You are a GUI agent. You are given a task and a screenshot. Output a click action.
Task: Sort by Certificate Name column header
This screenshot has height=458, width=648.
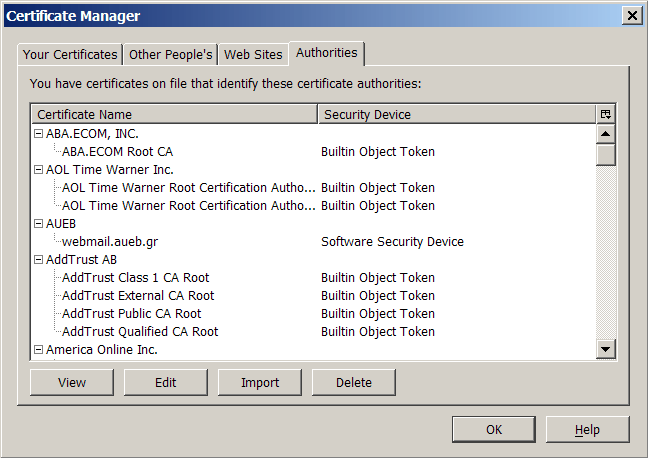[174, 114]
